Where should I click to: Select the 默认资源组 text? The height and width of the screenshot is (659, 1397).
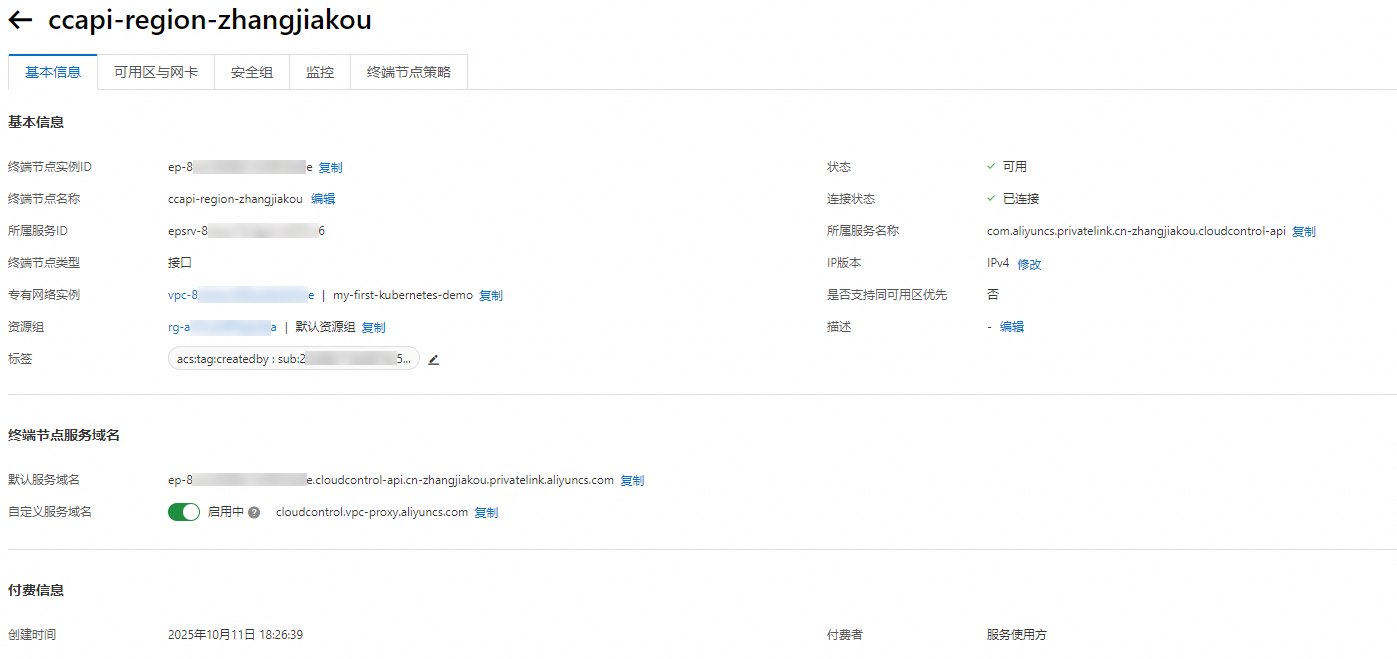[x=325, y=328]
